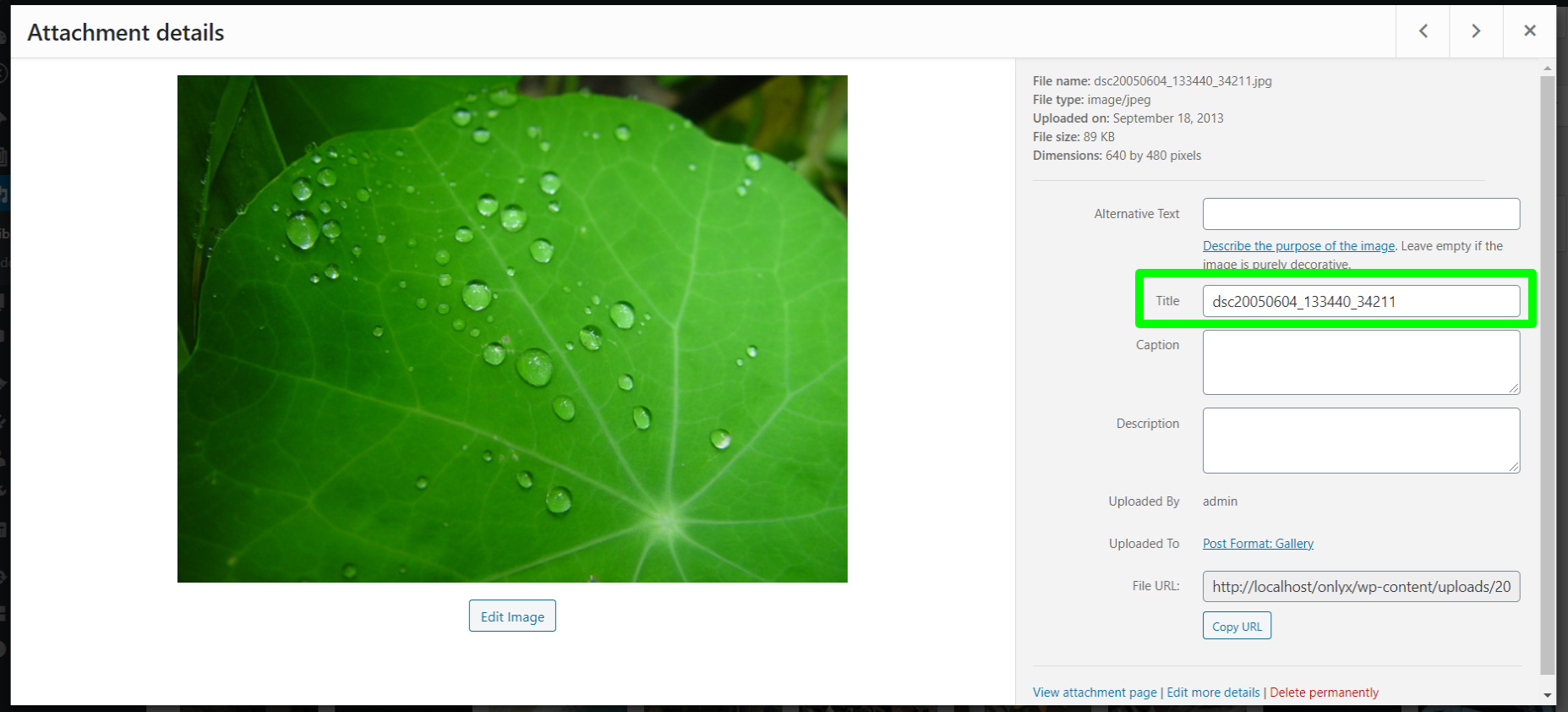
Task: Click the Delete permanently link
Action: 1324,693
